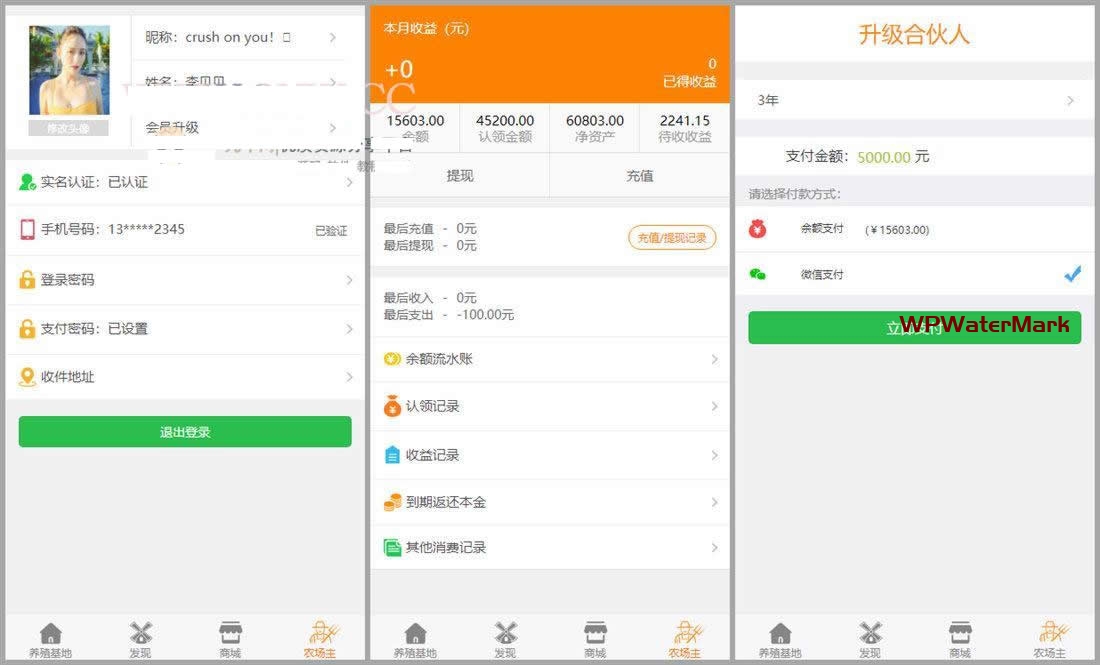Image resolution: width=1100 pixels, height=665 pixels.
Task: Click the blue icon beside 收益记录
Action: tap(392, 455)
